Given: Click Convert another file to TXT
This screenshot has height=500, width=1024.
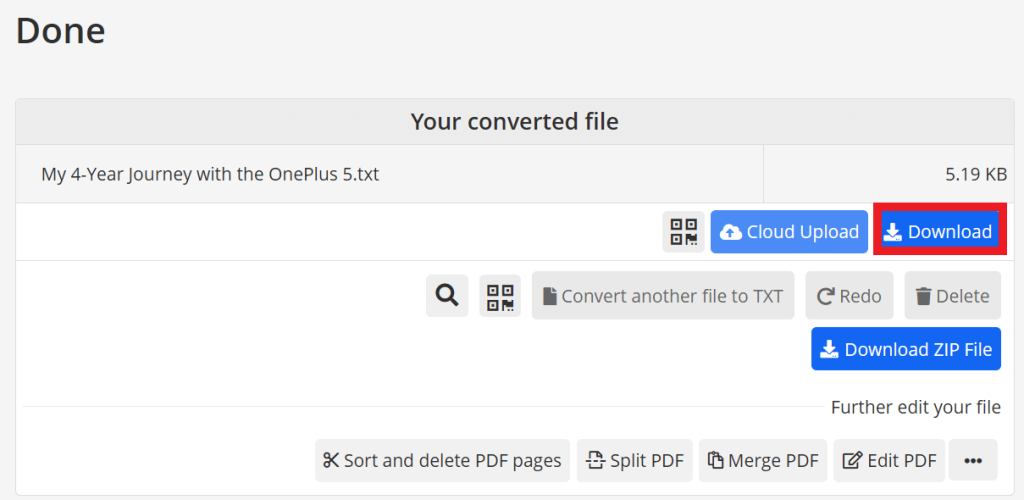Looking at the screenshot, I should click(x=662, y=296).
